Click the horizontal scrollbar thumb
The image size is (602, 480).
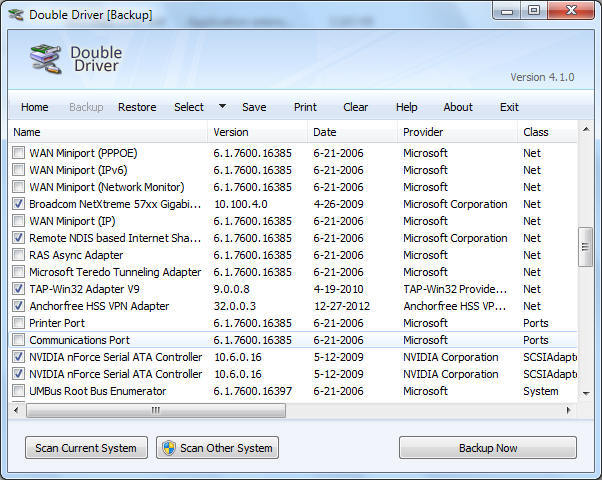click(x=156, y=410)
